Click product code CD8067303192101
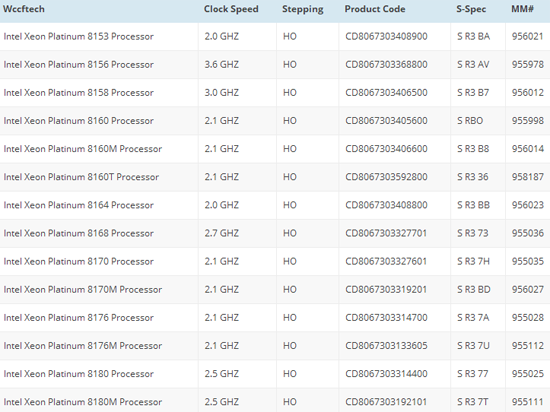 pos(386,402)
